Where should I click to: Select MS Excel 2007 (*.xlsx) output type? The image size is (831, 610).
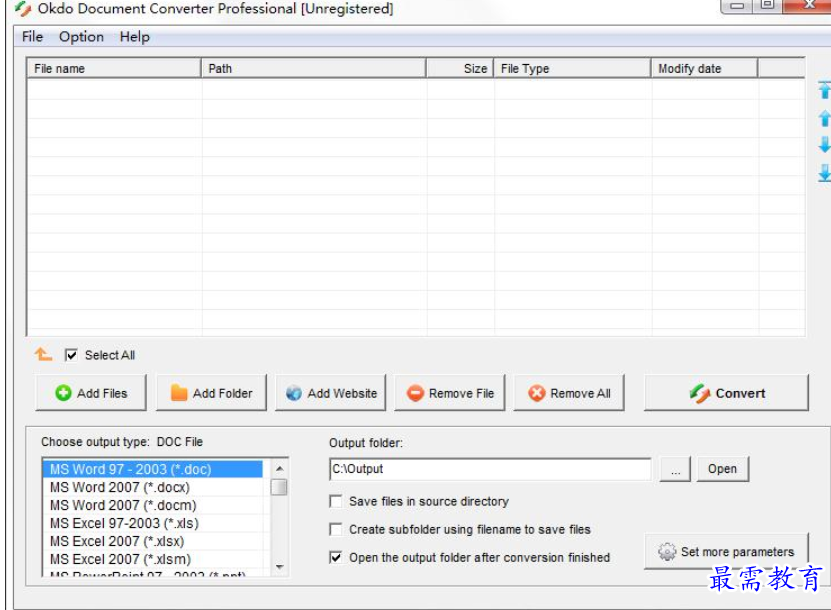coord(153,541)
